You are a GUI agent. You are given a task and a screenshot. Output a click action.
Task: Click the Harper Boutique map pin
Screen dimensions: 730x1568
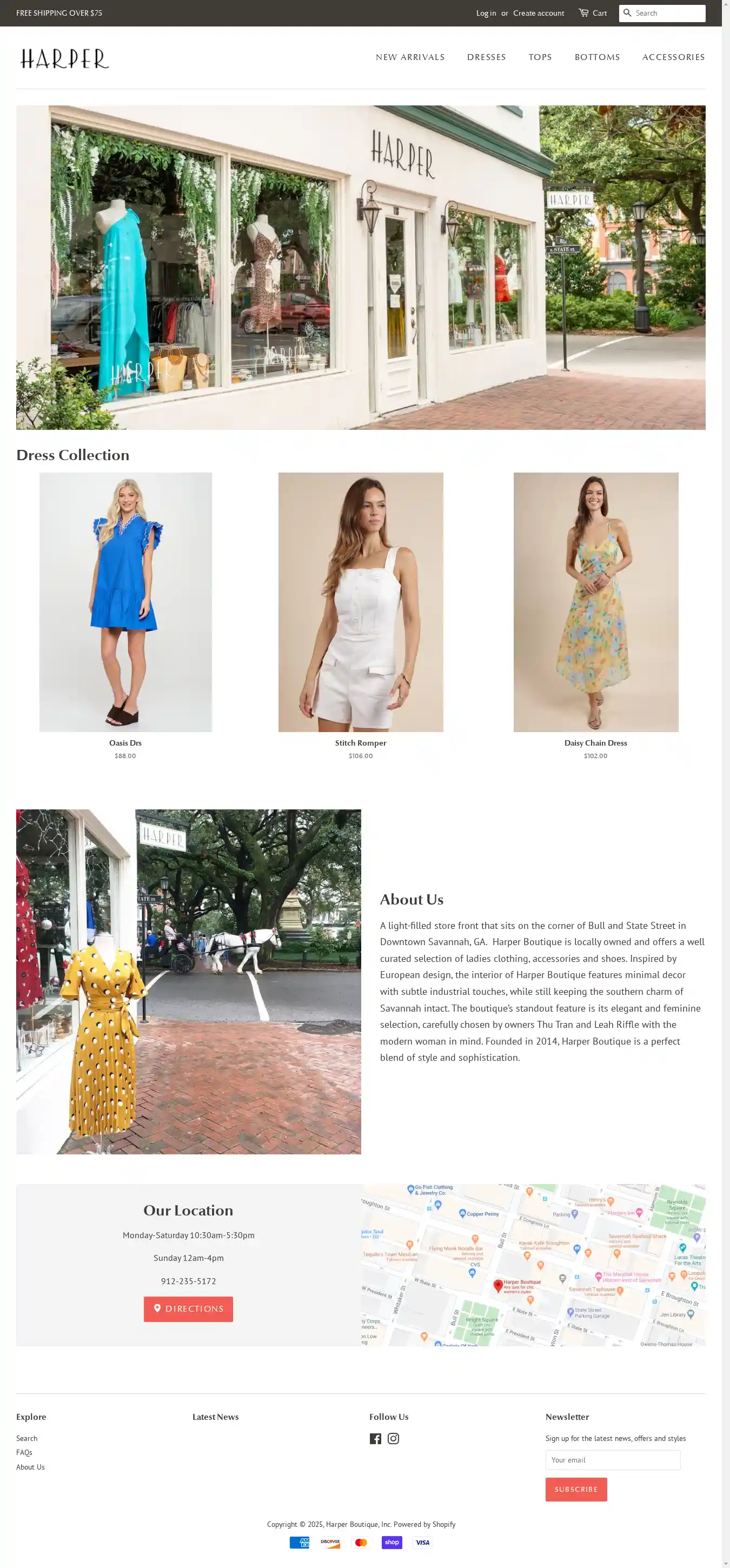498,1285
